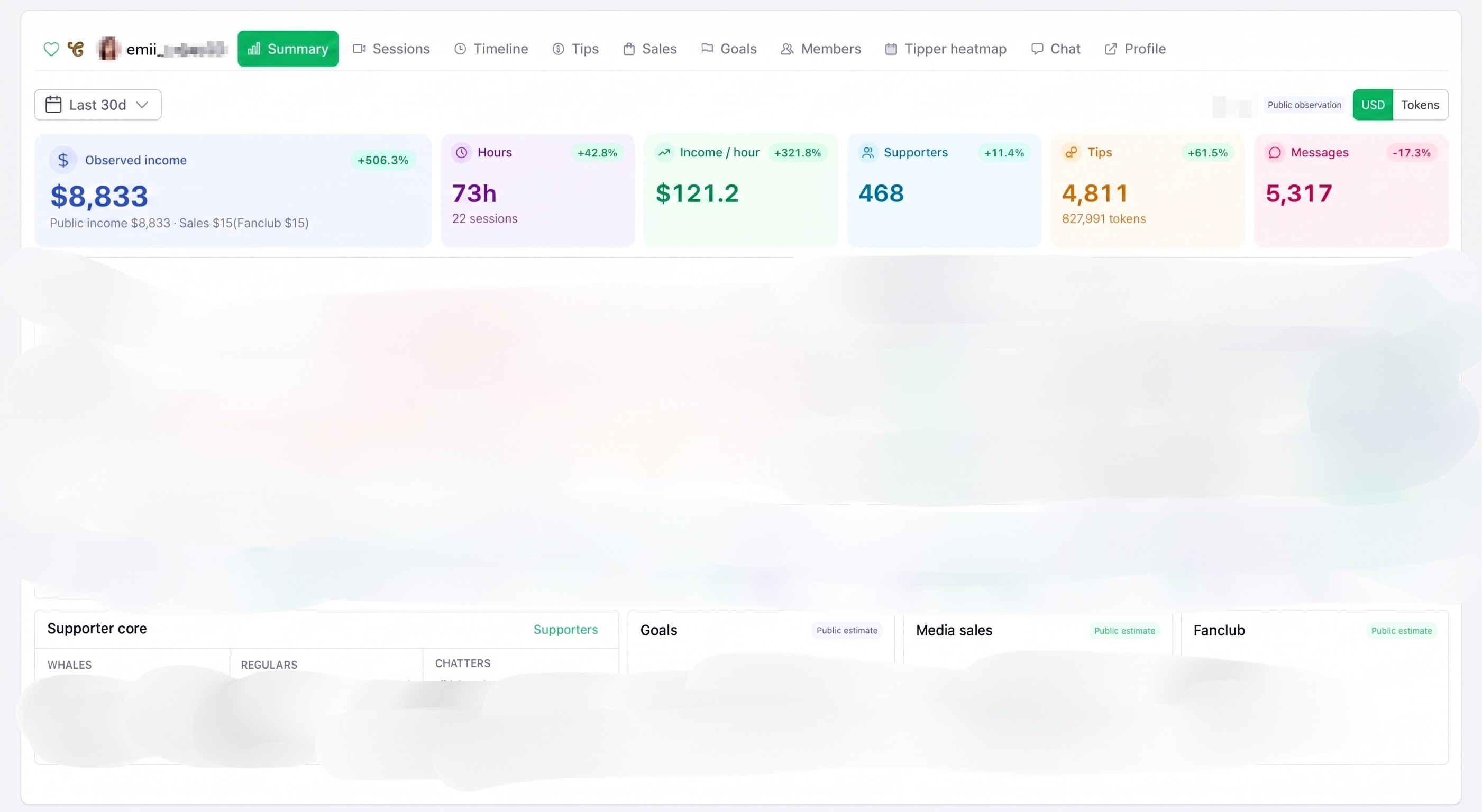This screenshot has width=1482, height=812.
Task: Click the dollar sign icon on Observed income
Action: pos(63,160)
